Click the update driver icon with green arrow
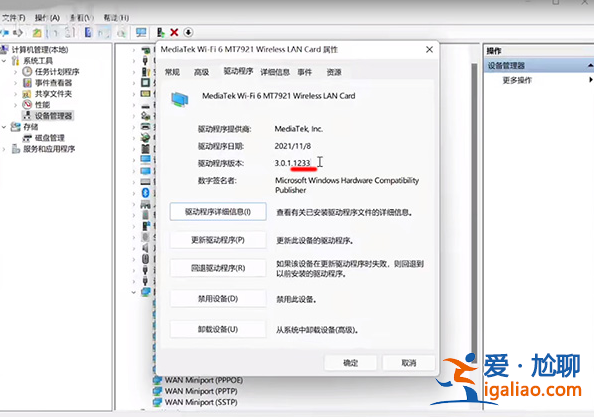 (x=161, y=33)
